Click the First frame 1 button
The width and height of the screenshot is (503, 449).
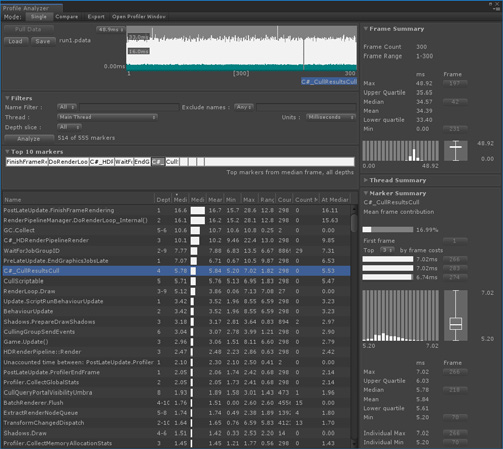[x=455, y=241]
